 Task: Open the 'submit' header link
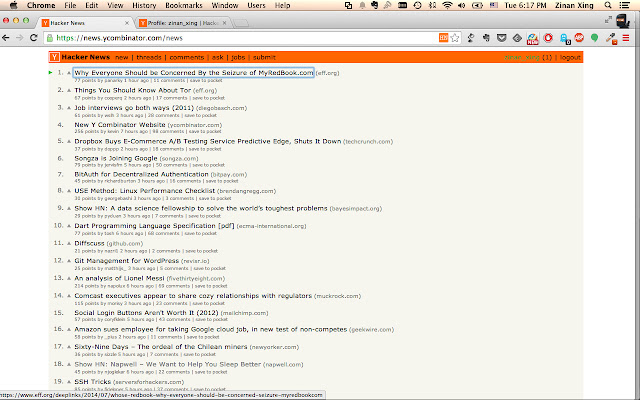pos(264,58)
